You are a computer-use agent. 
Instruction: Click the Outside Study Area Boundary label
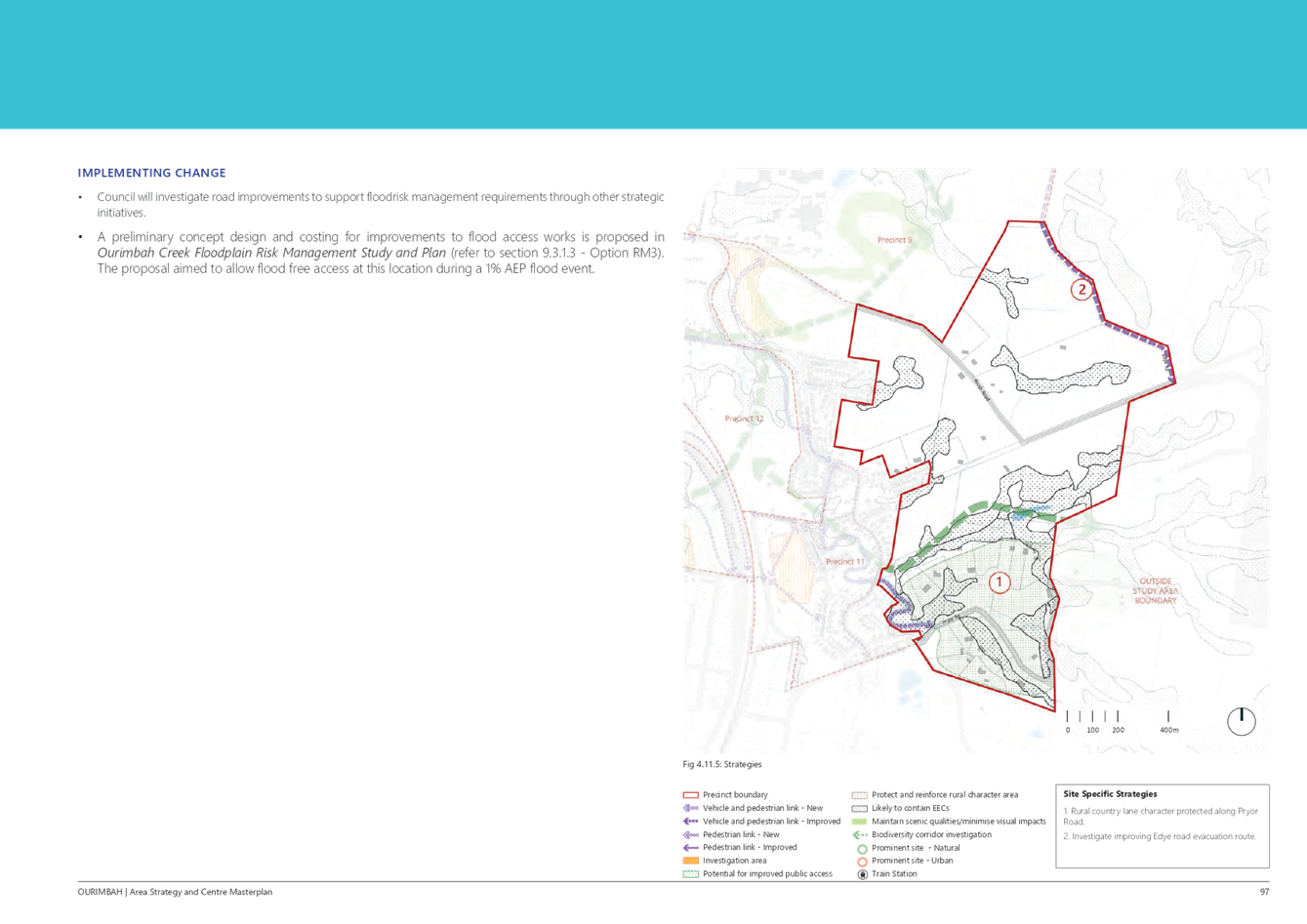(x=1156, y=590)
